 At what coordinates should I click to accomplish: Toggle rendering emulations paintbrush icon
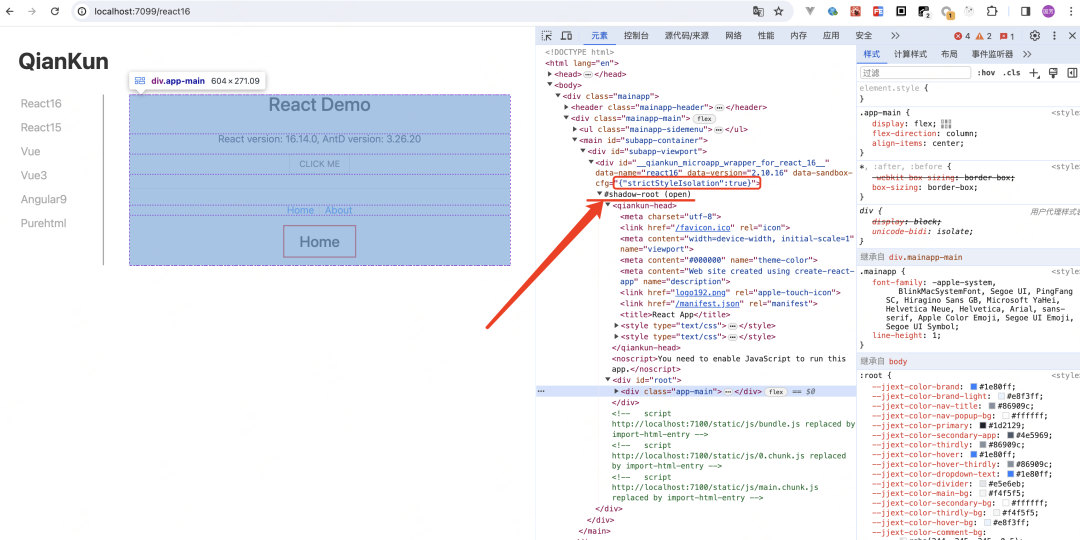pyautogui.click(x=1052, y=73)
